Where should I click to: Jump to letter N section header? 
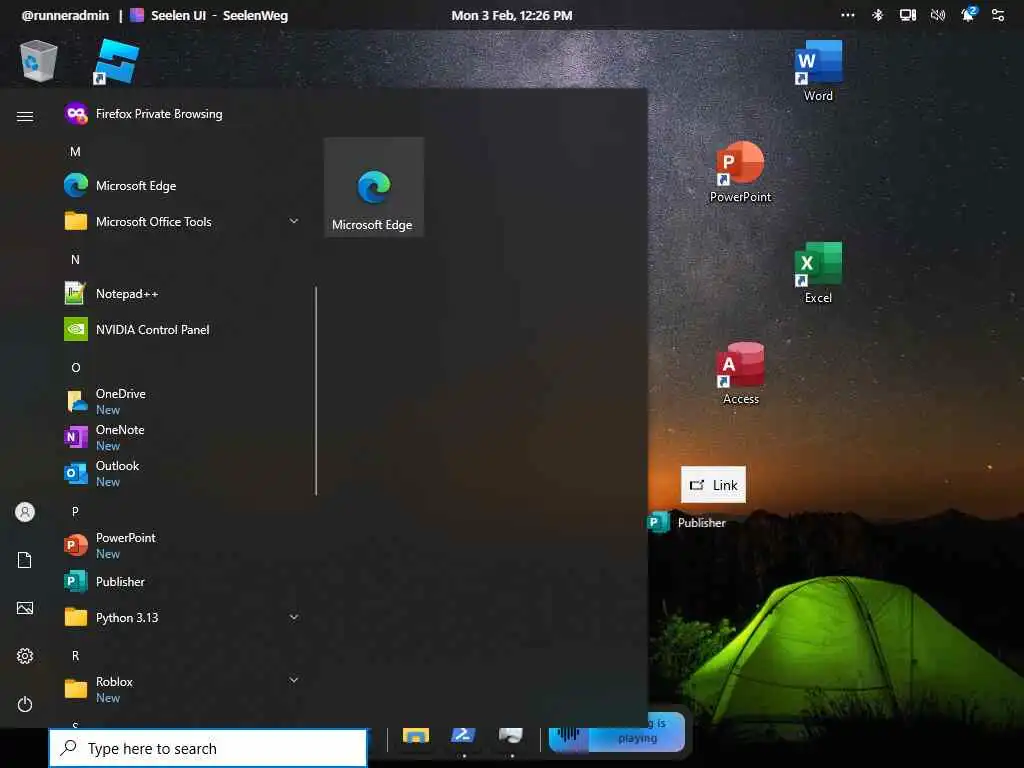75,259
